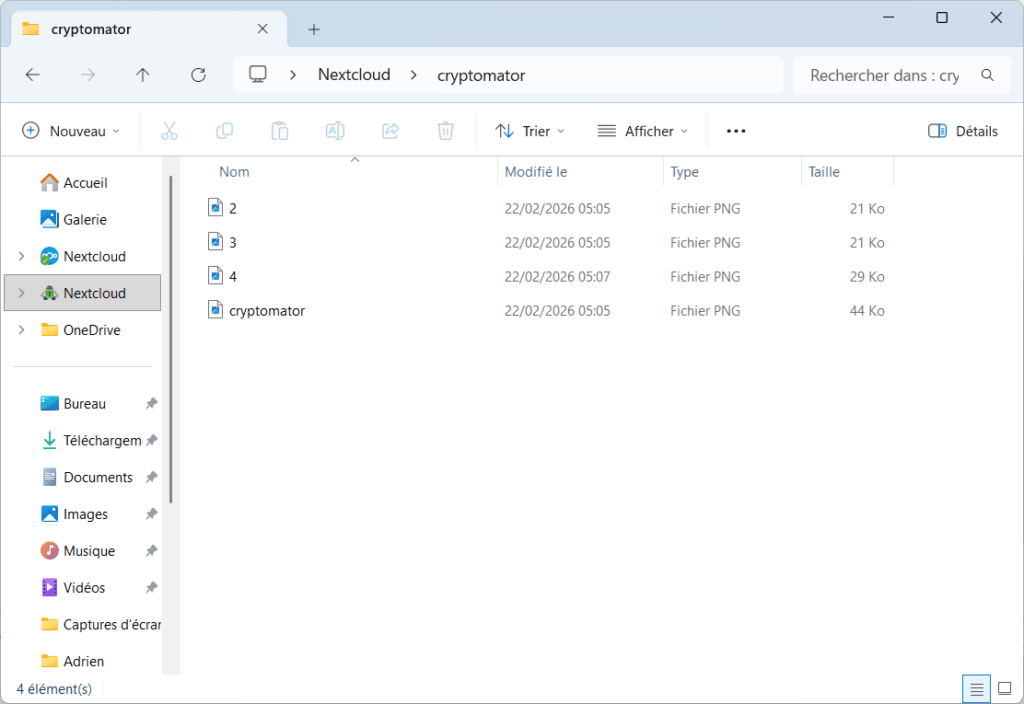Toggle the Détails pane
This screenshot has height=704, width=1024.
(961, 130)
